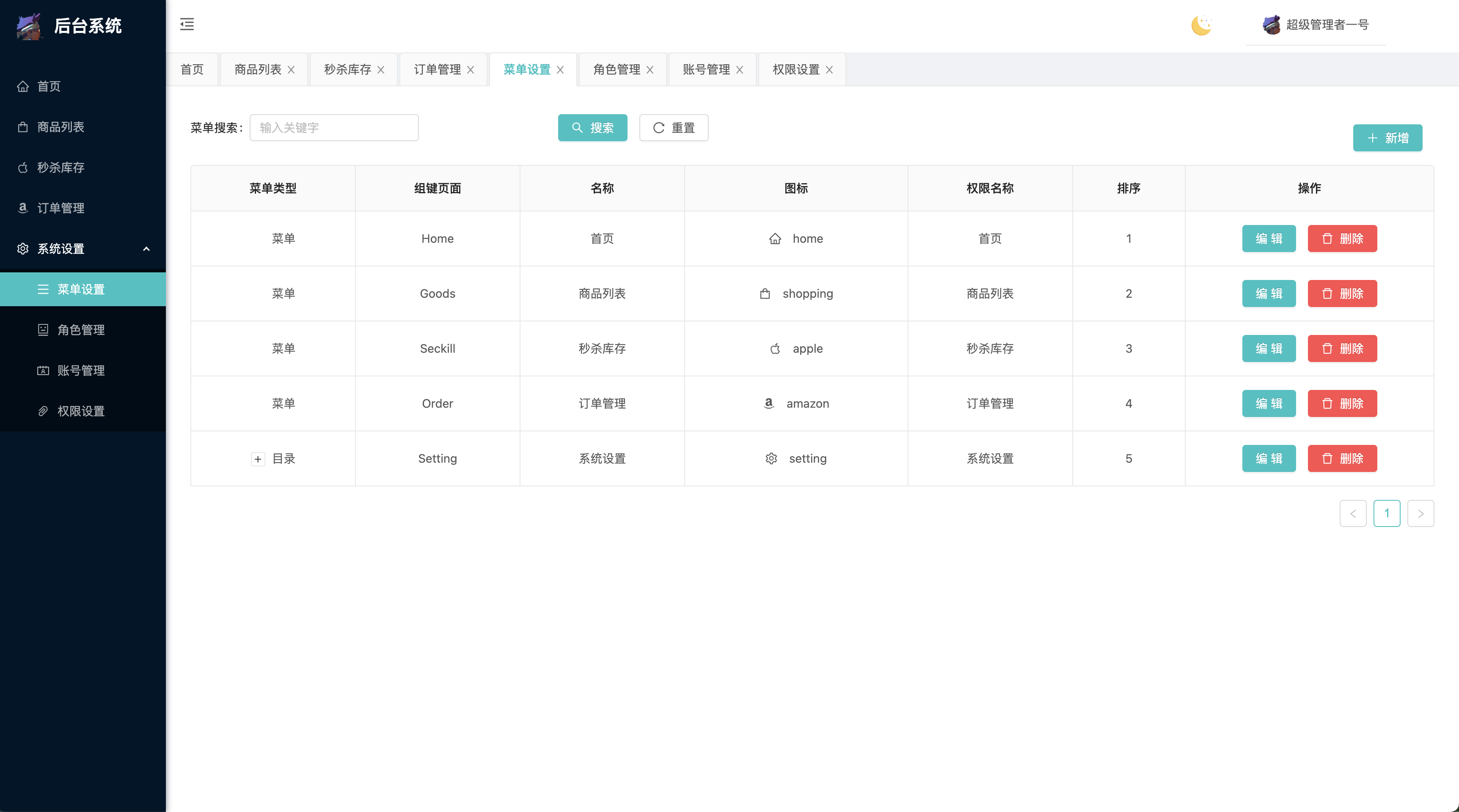This screenshot has width=1459, height=812.
Task: Open 权限设置 from the sidebar submenu
Action: [x=81, y=411]
